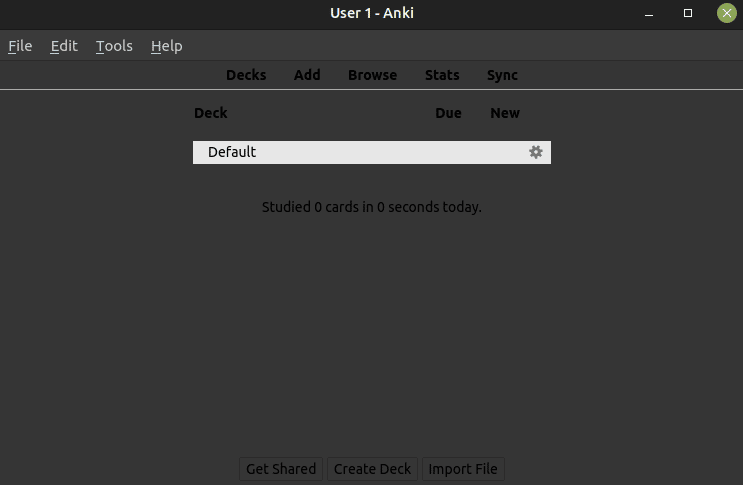The image size is (743, 485).
Task: Open the Edit menu
Action: pyautogui.click(x=64, y=46)
